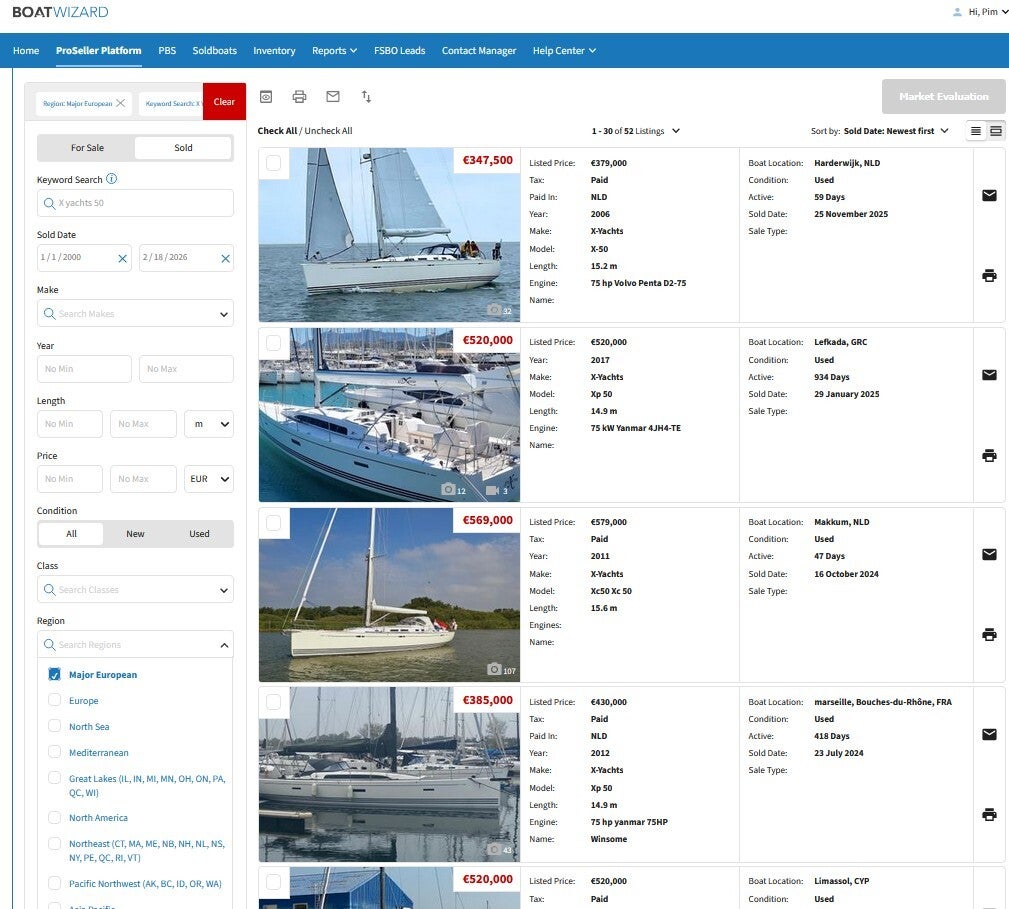Screen dimensions: 1009x909
Task: Switch to compact list view
Action: (x=976, y=131)
